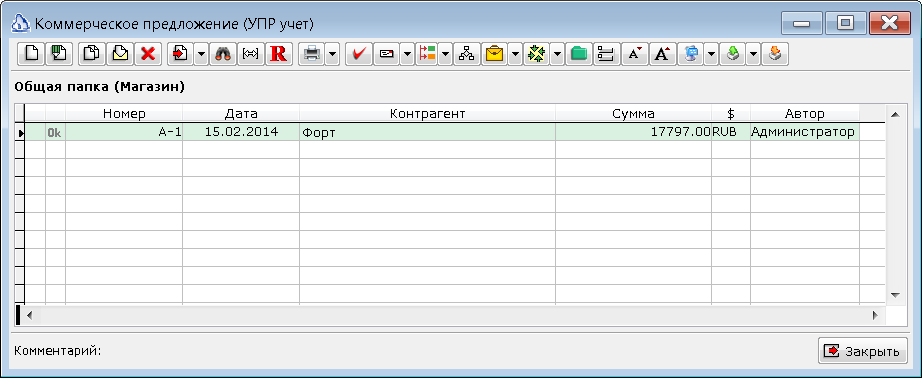Select the contractor cell Форт

click(427, 132)
